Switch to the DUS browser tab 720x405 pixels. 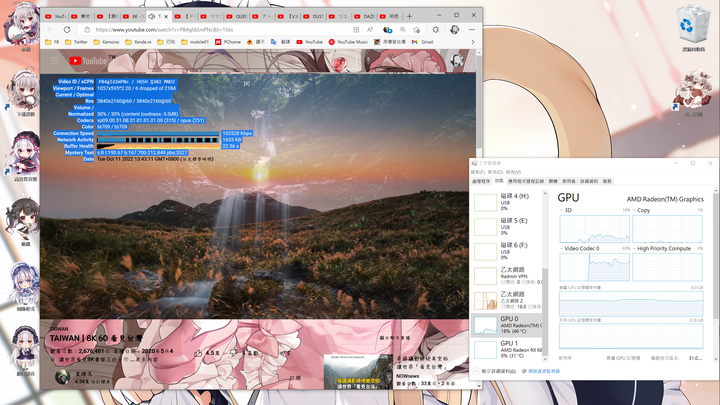313,16
